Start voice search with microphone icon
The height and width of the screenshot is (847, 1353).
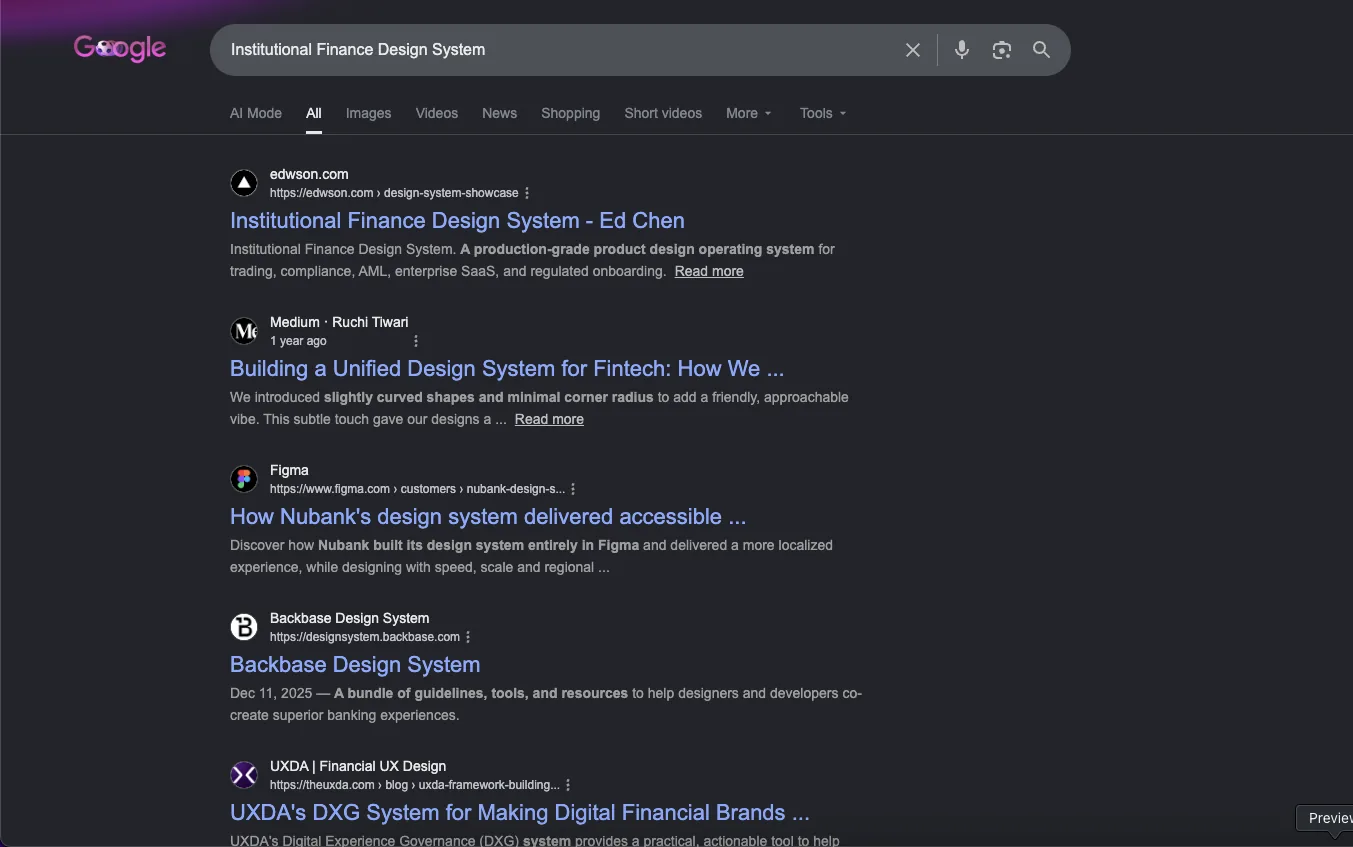[x=962, y=50]
